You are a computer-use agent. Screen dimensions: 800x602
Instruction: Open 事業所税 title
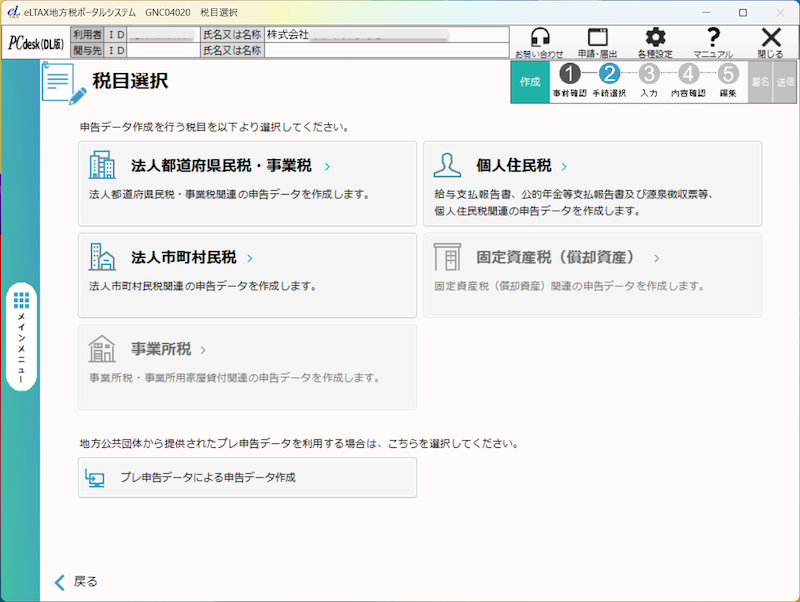[x=161, y=349]
